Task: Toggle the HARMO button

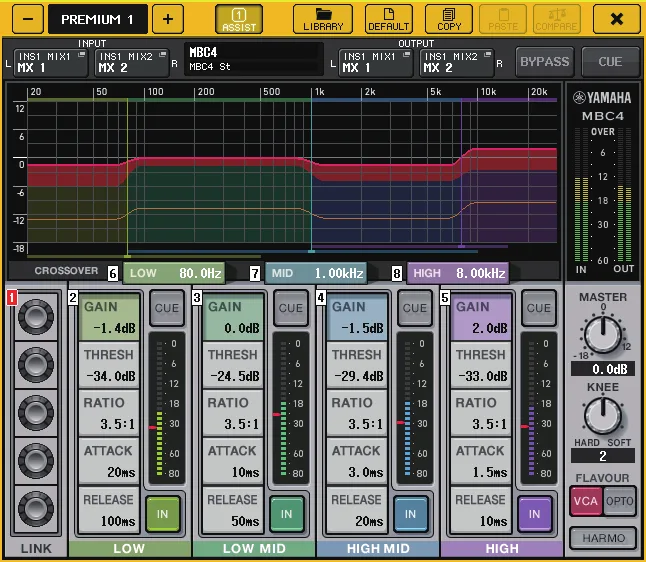Action: [x=603, y=538]
